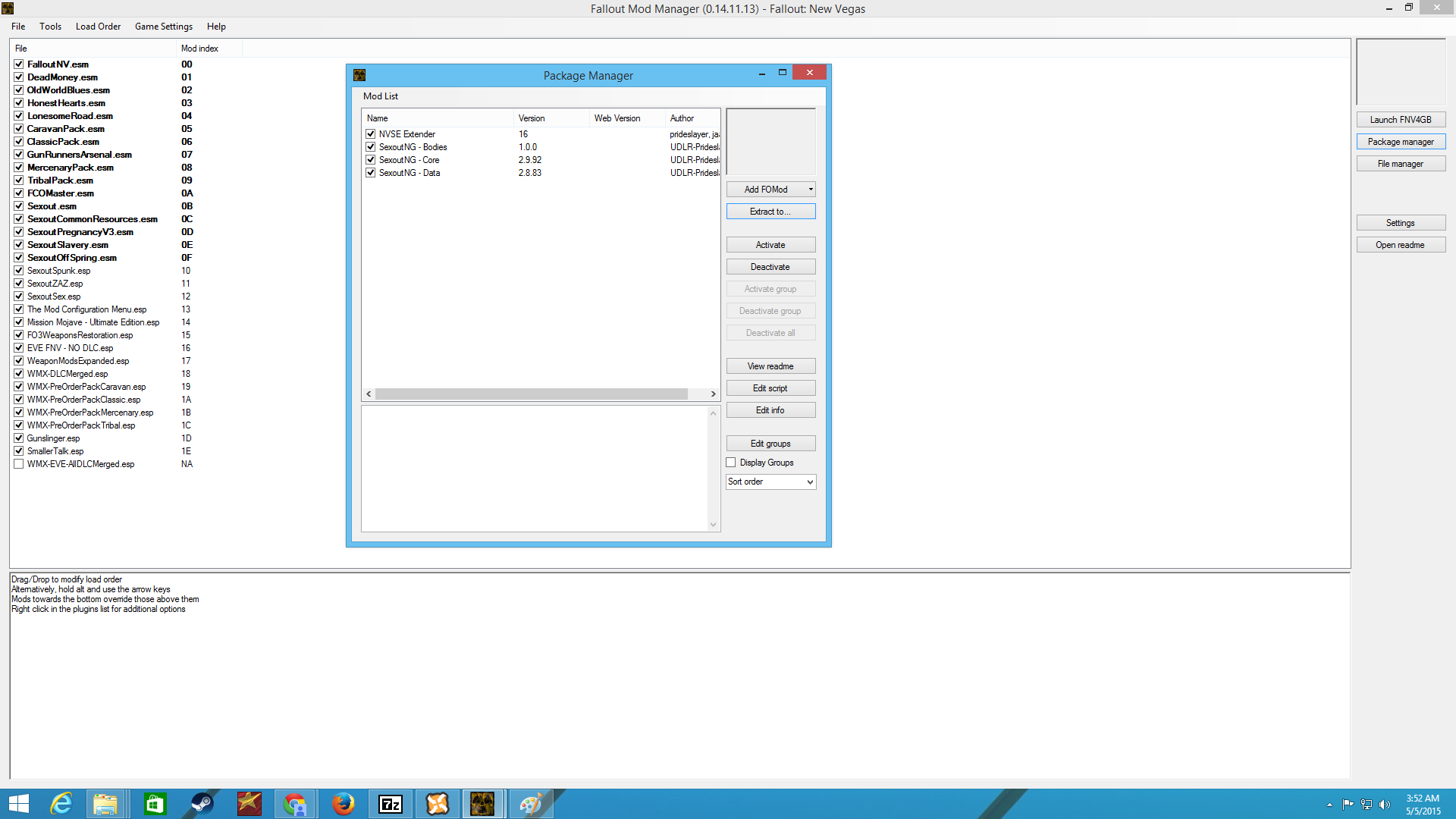Open volume control in system tray

coord(1385,805)
